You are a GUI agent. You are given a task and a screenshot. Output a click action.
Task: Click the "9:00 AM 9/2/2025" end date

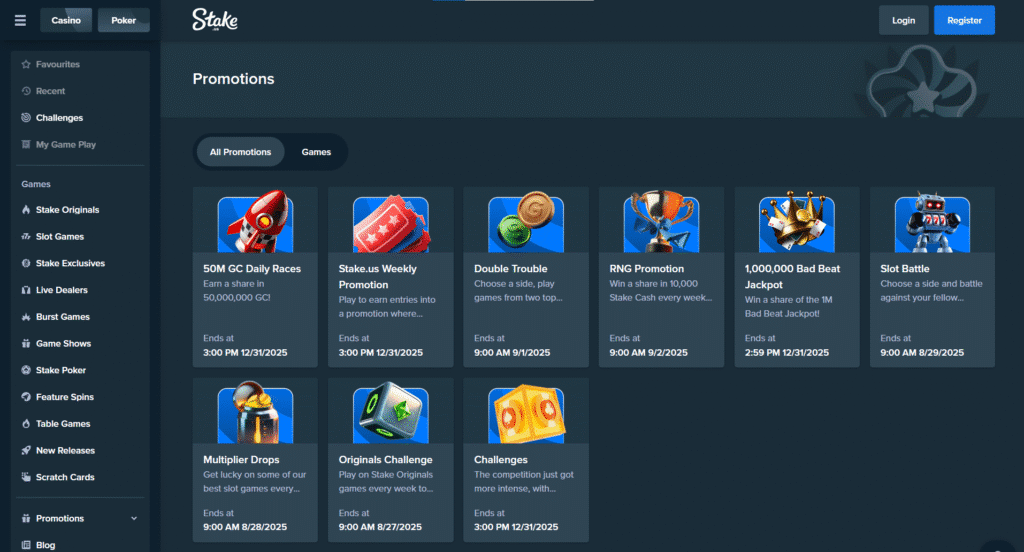pos(648,353)
